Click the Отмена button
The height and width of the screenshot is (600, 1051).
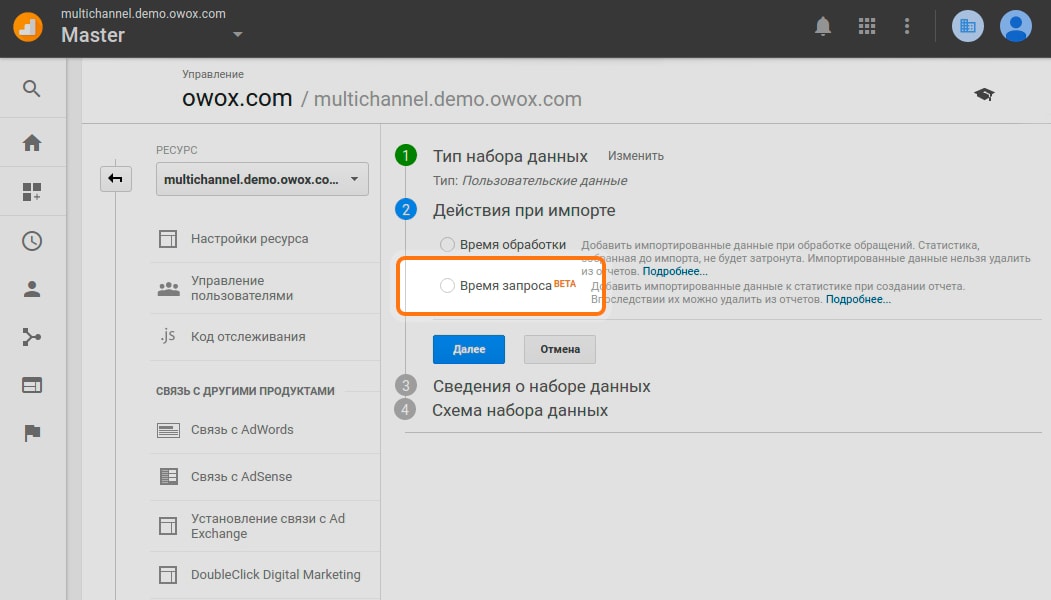[560, 349]
